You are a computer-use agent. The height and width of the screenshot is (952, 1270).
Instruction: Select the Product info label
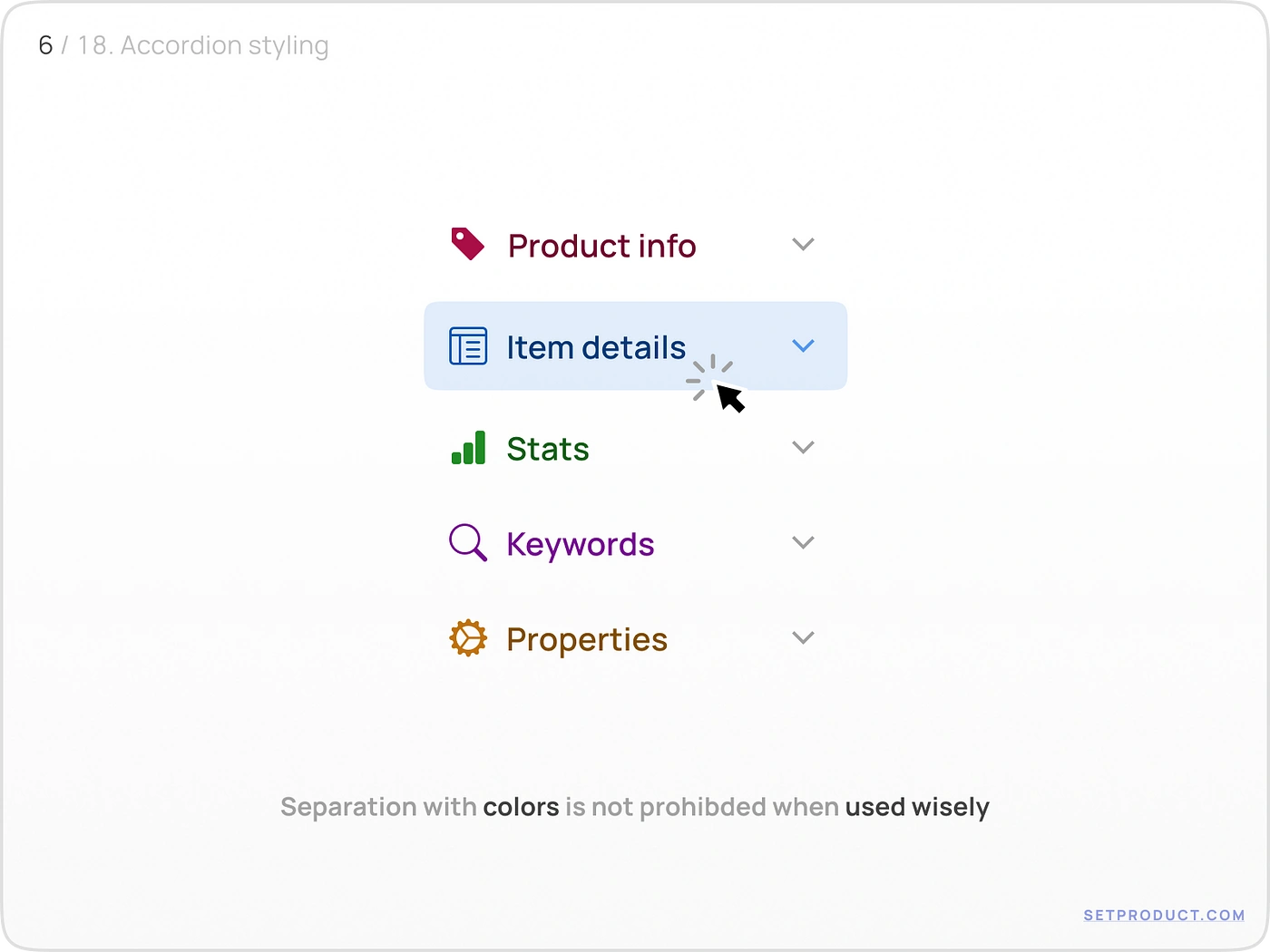click(601, 246)
